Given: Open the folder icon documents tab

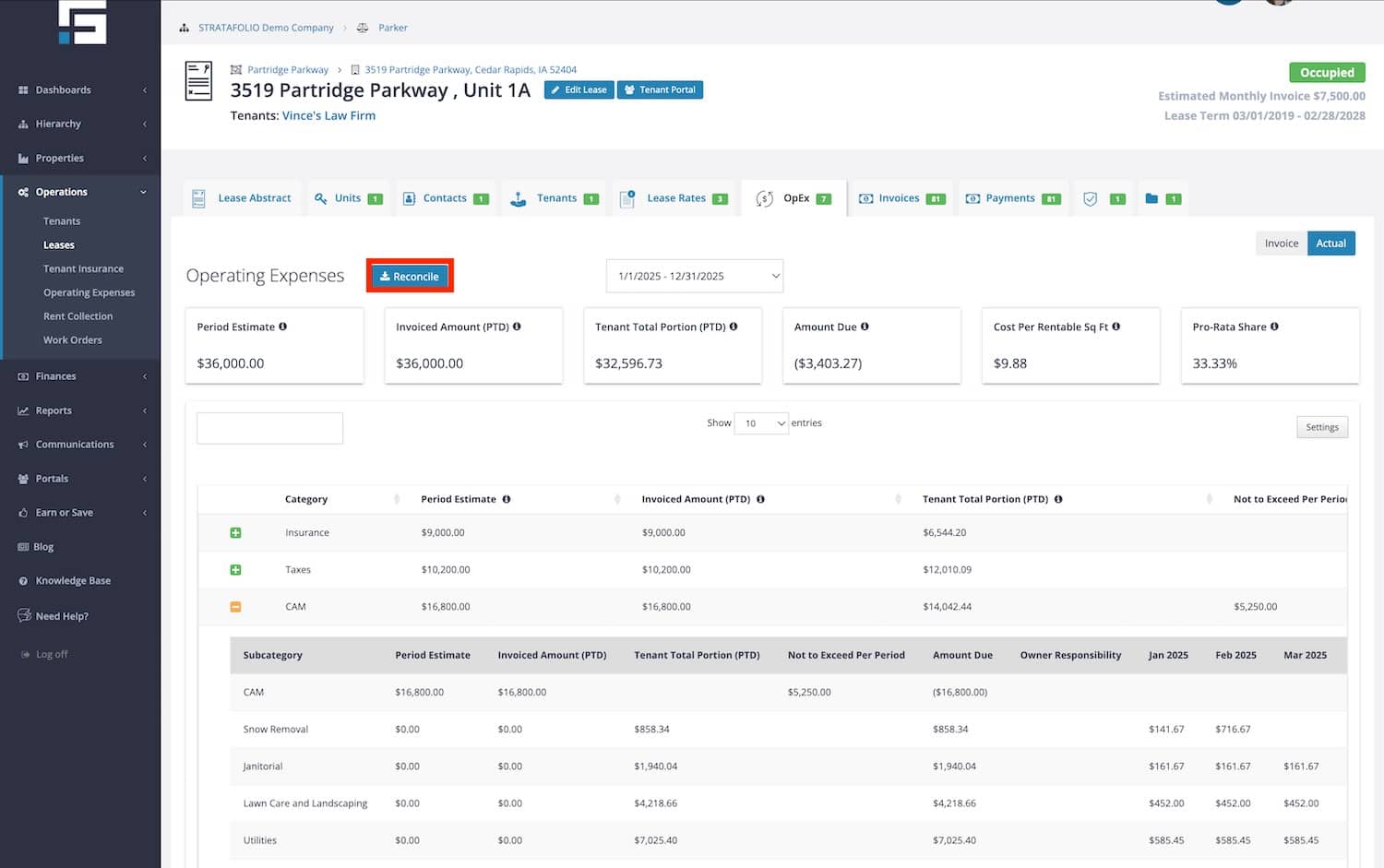Looking at the screenshot, I should point(1151,198).
